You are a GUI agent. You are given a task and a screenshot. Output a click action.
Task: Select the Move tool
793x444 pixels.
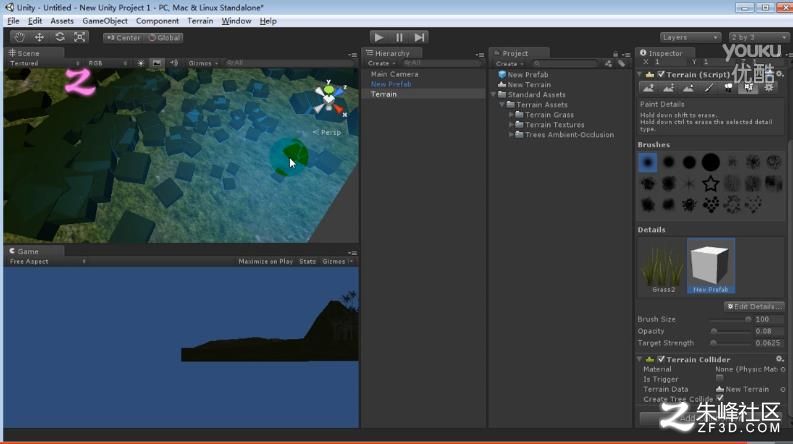point(39,37)
